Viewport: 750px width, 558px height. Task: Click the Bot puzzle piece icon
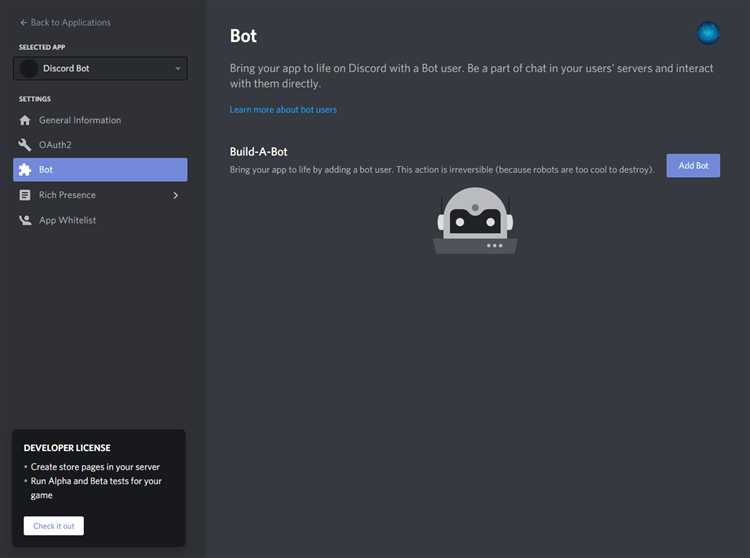(x=25, y=169)
